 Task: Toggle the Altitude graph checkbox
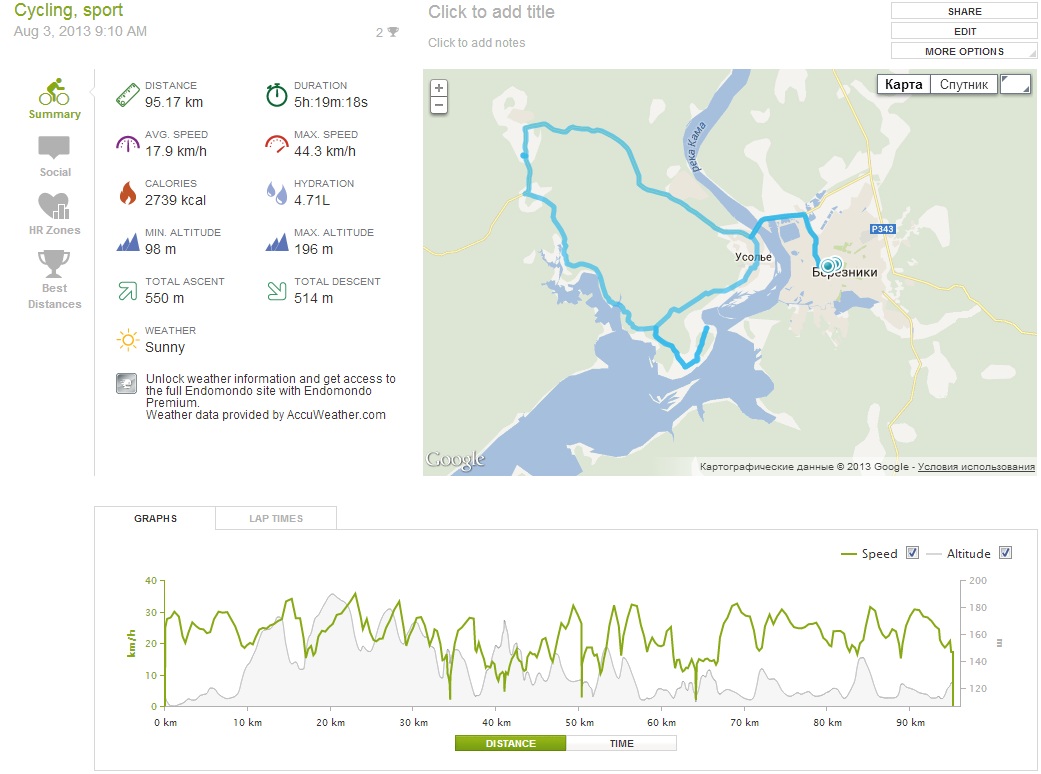click(x=1005, y=553)
